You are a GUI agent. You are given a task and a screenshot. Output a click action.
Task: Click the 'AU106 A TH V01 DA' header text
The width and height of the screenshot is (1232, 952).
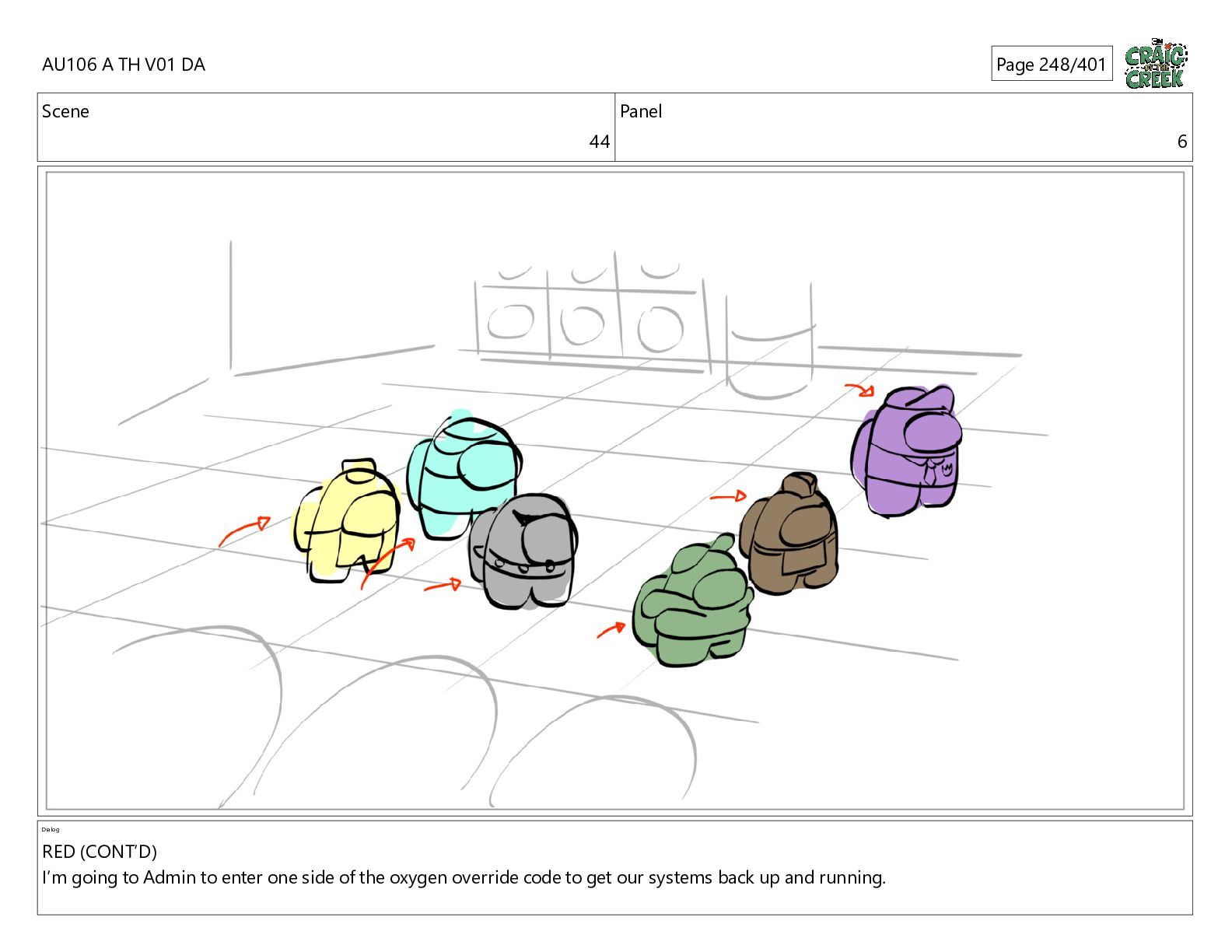[x=124, y=65]
